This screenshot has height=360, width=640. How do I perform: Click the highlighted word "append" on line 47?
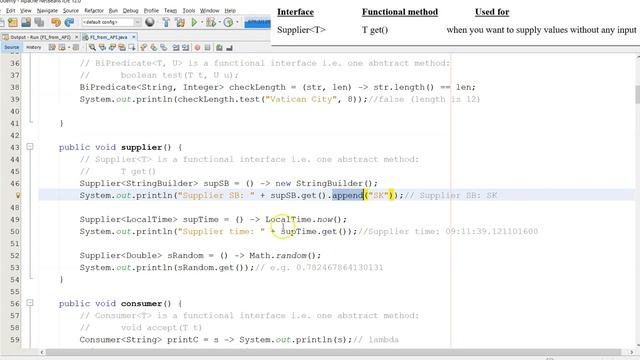point(347,195)
